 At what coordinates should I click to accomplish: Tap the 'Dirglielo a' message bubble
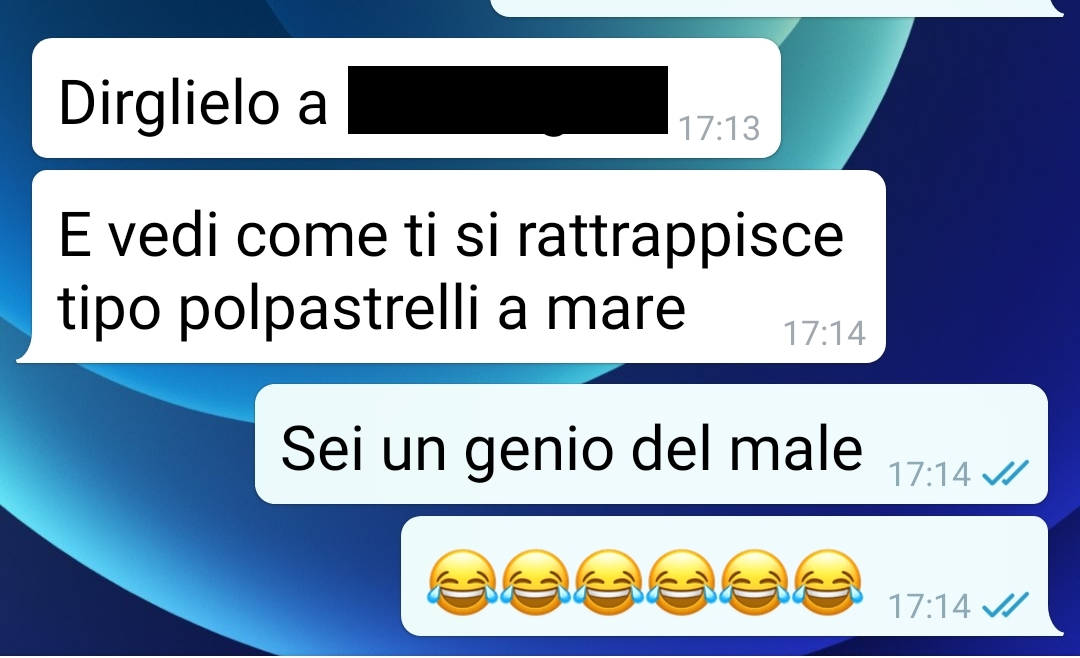[x=406, y=98]
